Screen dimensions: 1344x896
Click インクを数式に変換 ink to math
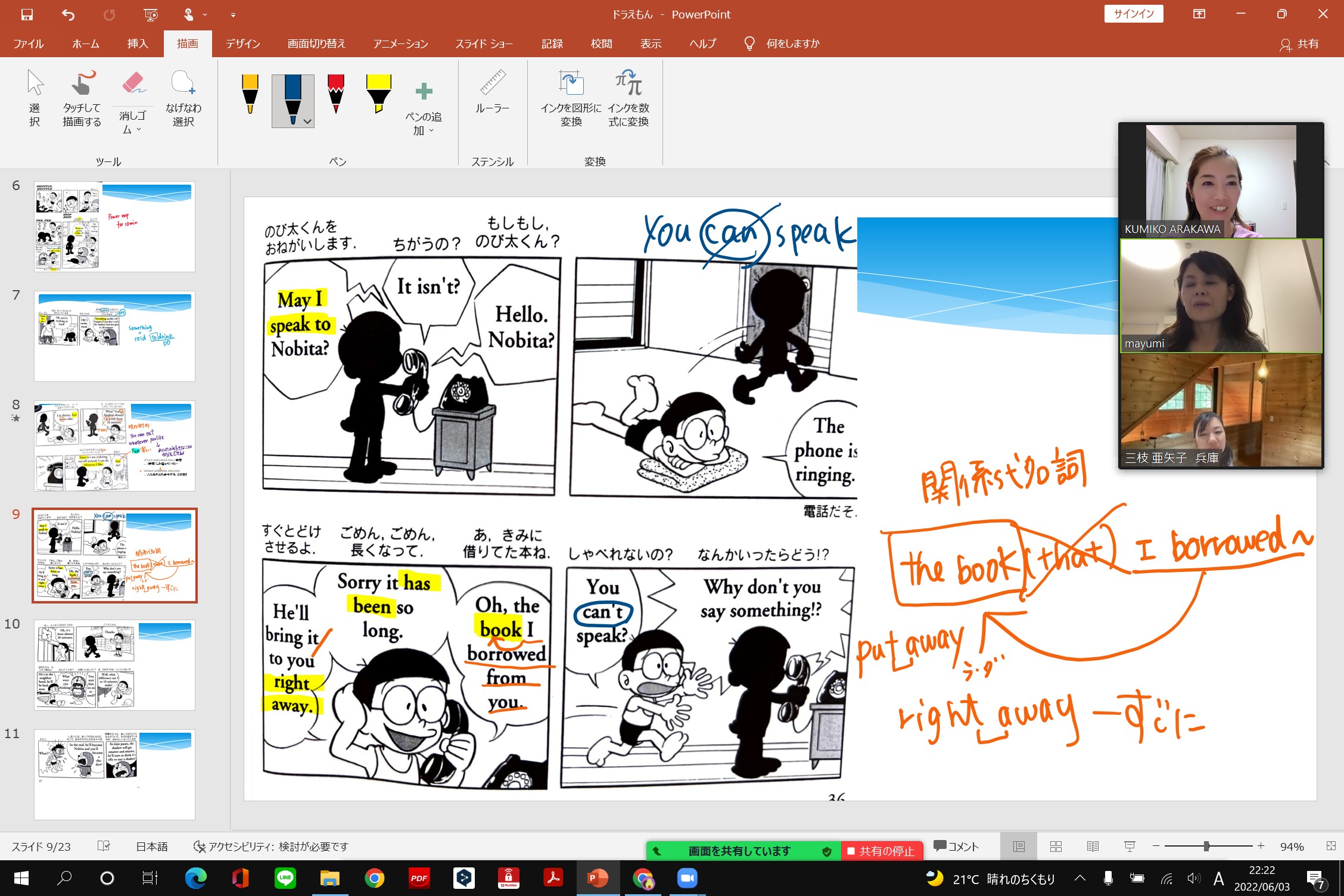point(629,98)
